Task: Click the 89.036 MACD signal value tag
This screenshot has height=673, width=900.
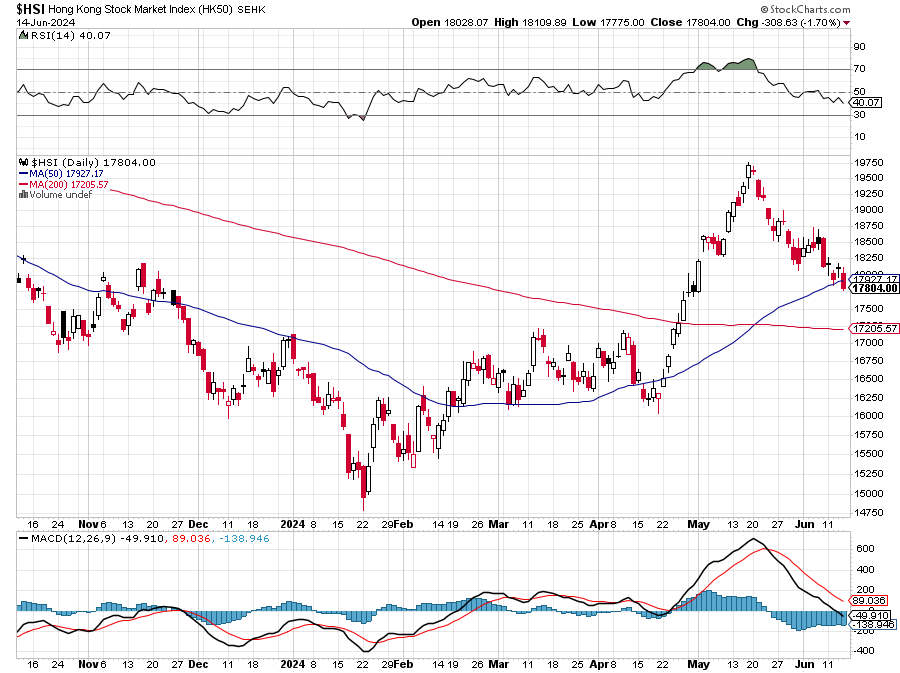Action: click(x=868, y=600)
